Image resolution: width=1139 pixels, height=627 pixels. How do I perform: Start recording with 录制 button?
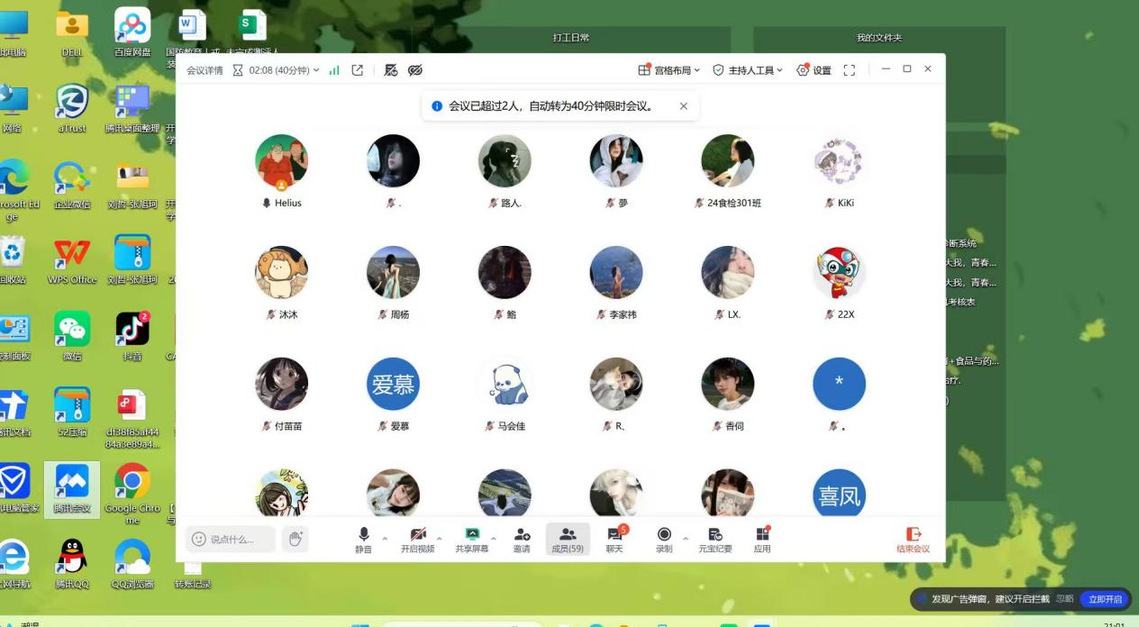(664, 540)
